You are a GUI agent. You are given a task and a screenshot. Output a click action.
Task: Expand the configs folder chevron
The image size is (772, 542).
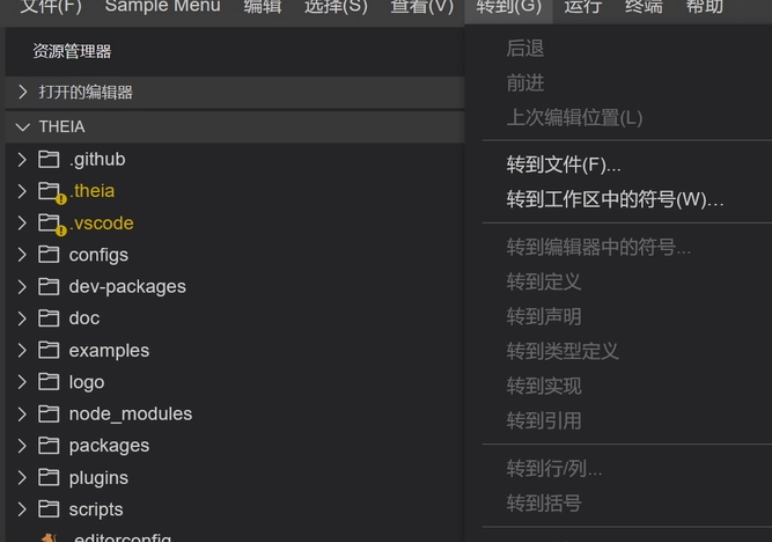22,255
